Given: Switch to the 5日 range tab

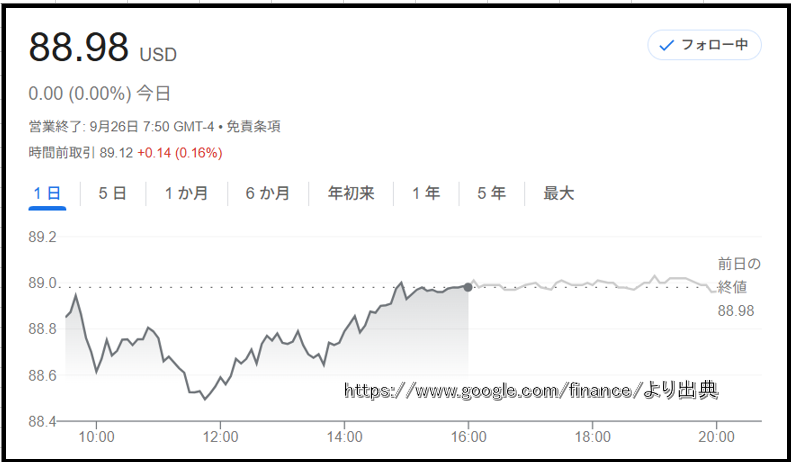Looking at the screenshot, I should point(112,194).
